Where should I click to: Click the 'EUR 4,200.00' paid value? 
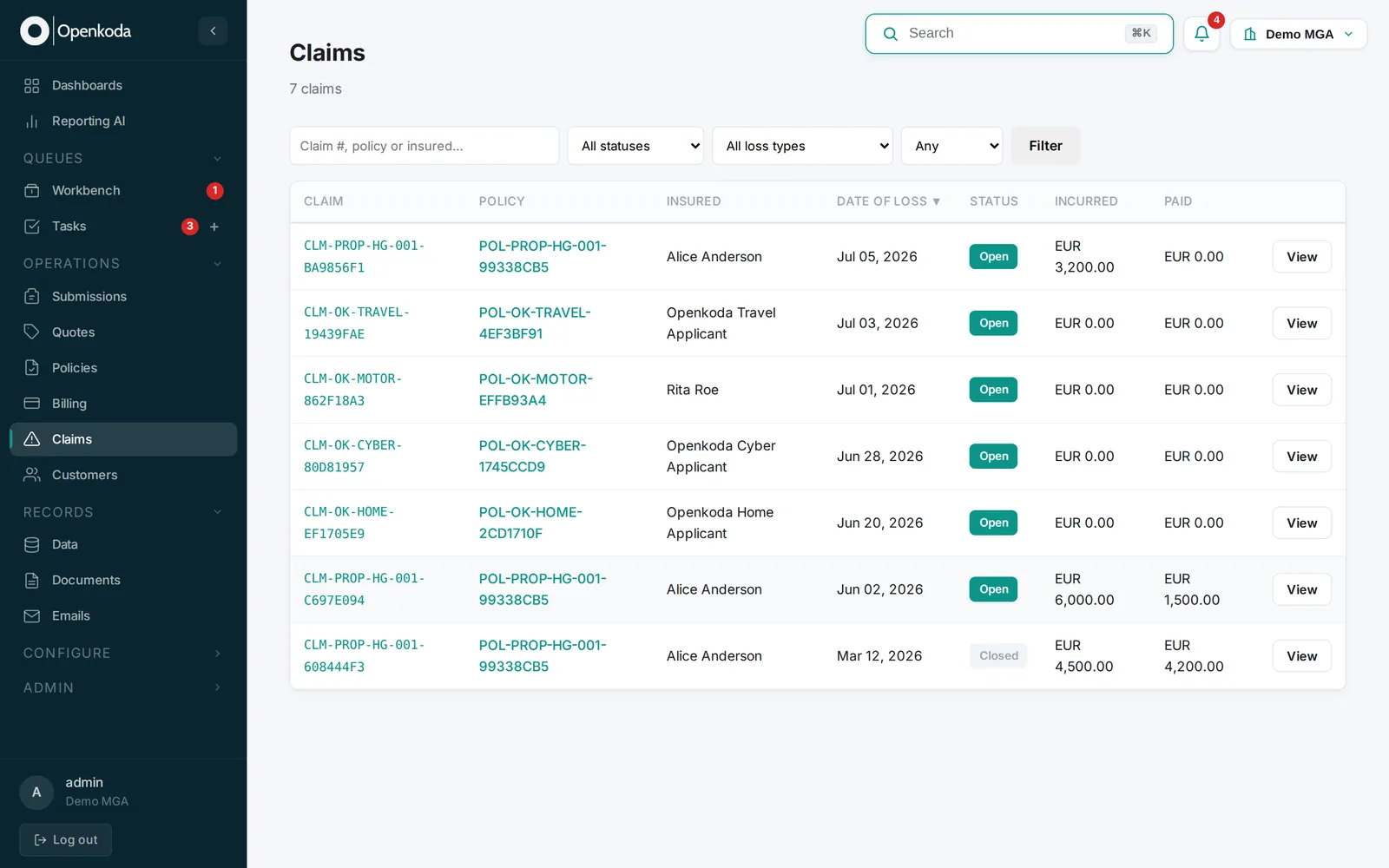(1194, 656)
